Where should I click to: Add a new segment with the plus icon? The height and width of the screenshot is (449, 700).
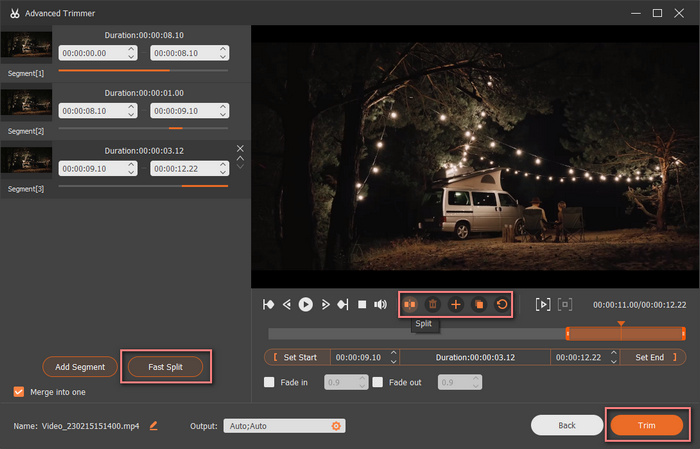pos(456,304)
